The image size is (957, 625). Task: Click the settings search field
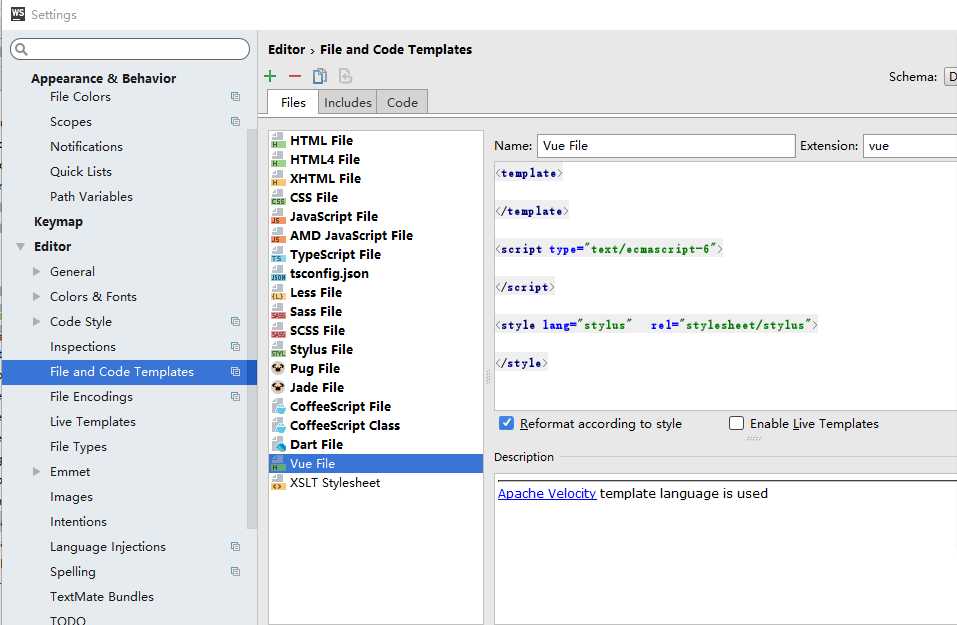[130, 49]
